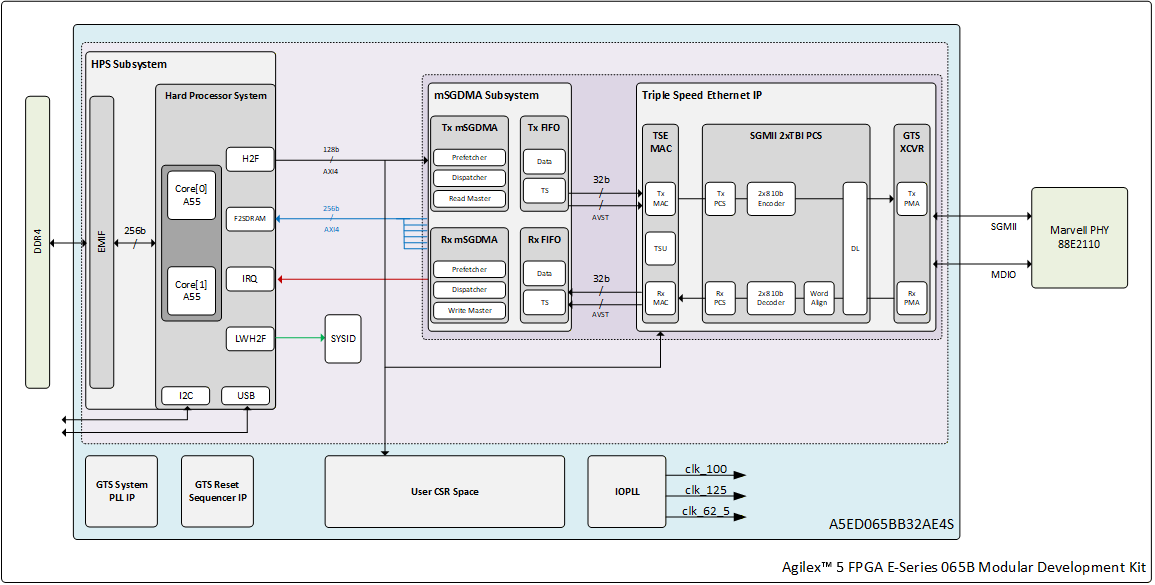Select Prefetcher inside Rx mSGDMA
The image size is (1155, 585).
[469, 269]
